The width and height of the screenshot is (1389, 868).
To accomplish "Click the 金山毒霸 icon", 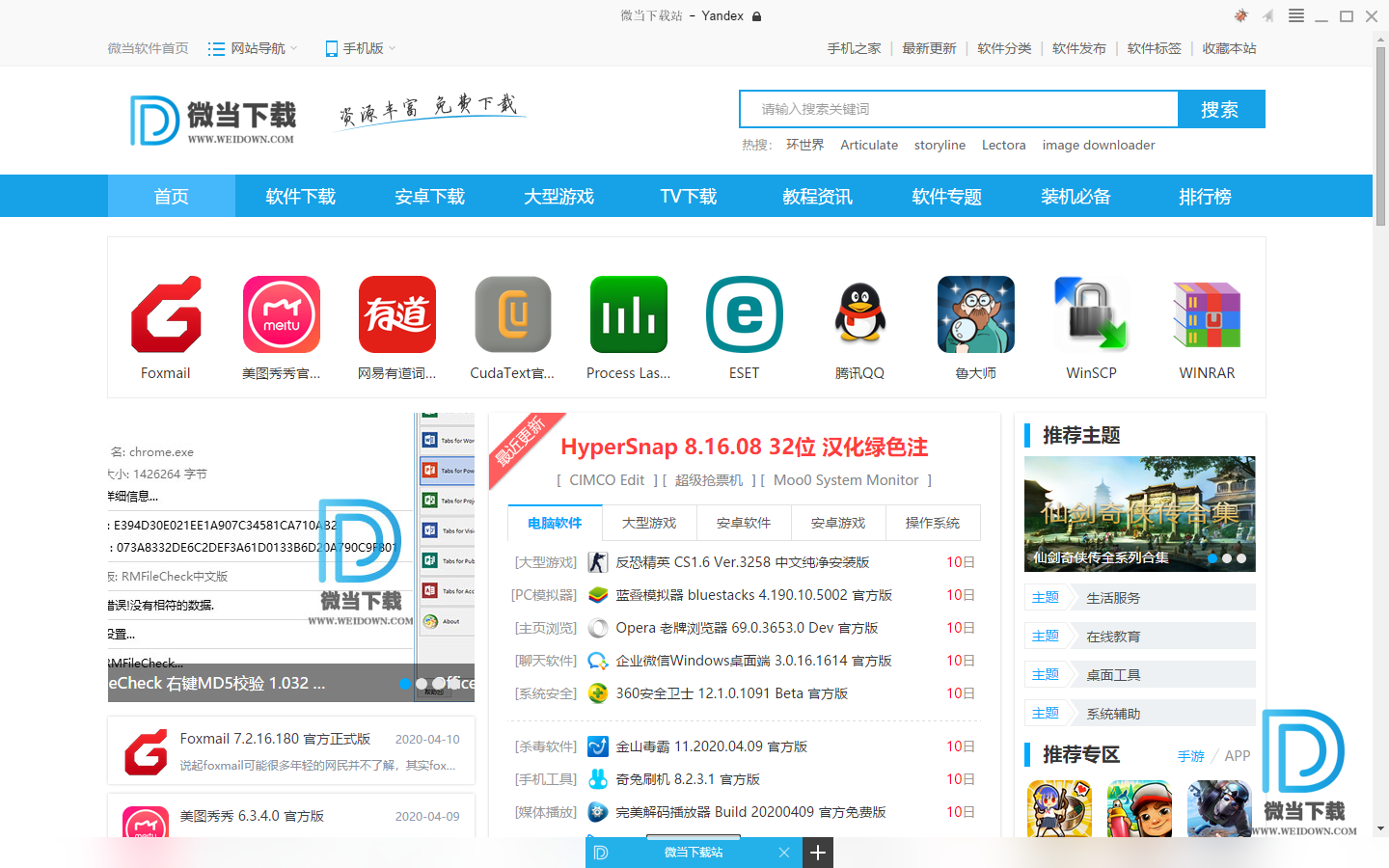I will 598,746.
